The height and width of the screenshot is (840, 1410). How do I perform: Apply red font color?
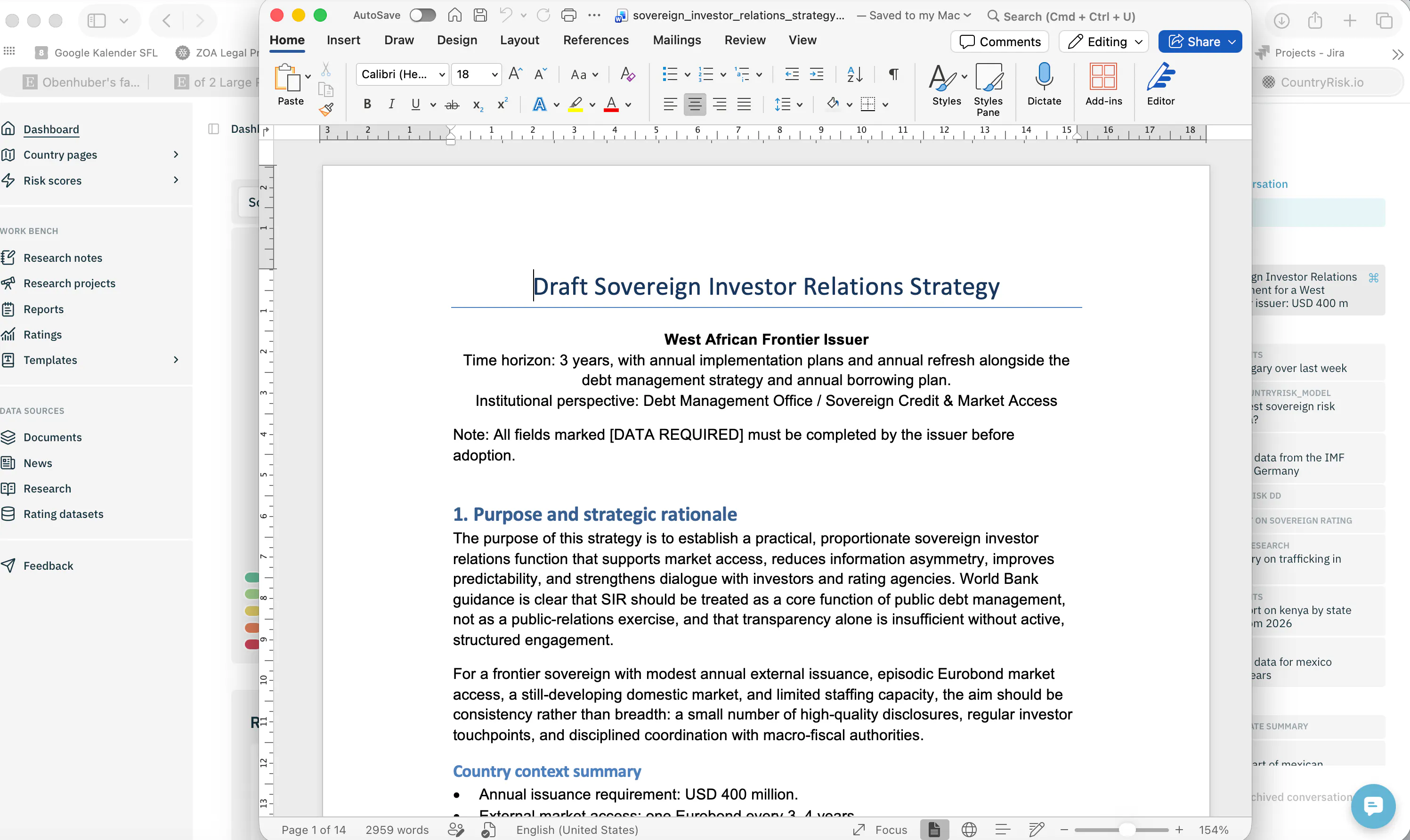pos(611,105)
